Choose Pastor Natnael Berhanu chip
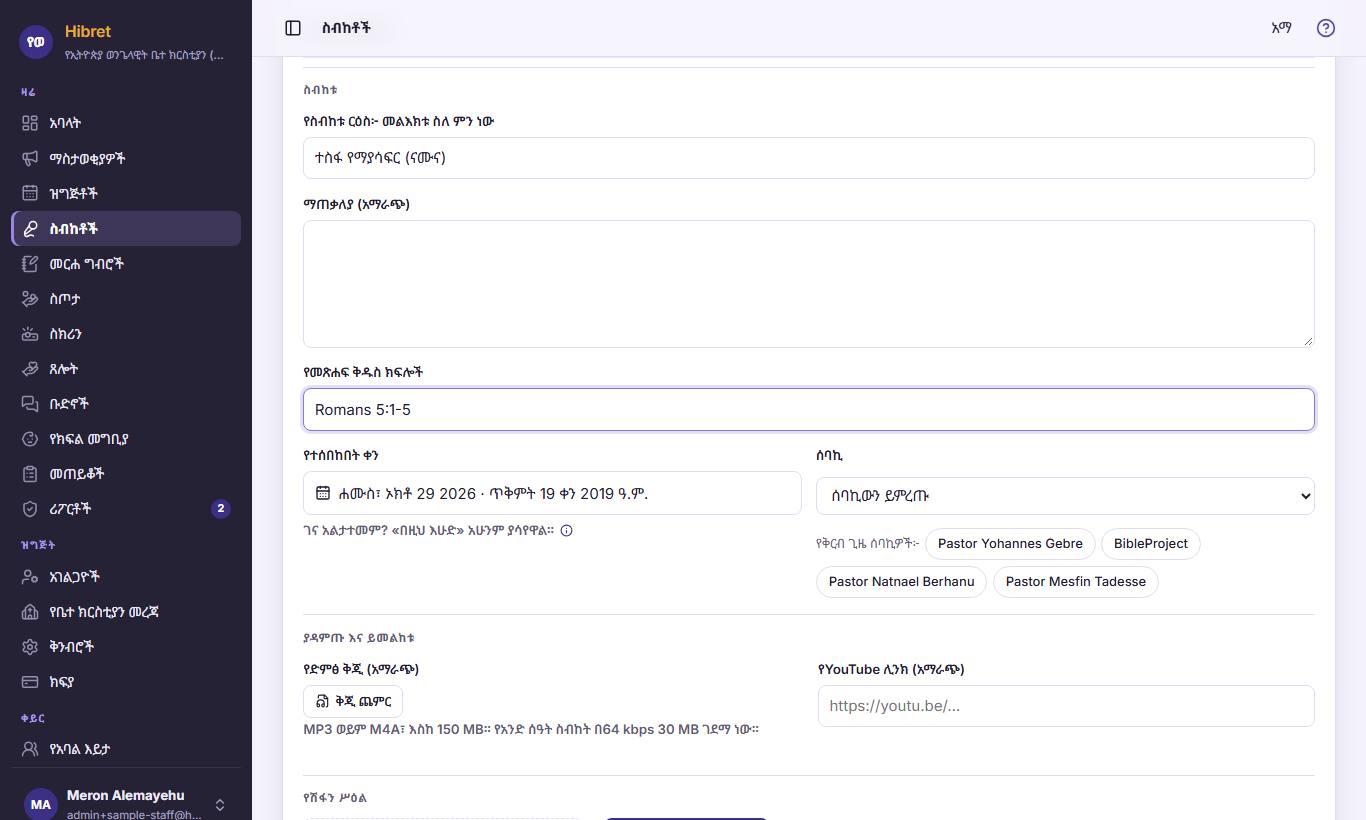Image resolution: width=1366 pixels, height=820 pixels. pos(902,582)
